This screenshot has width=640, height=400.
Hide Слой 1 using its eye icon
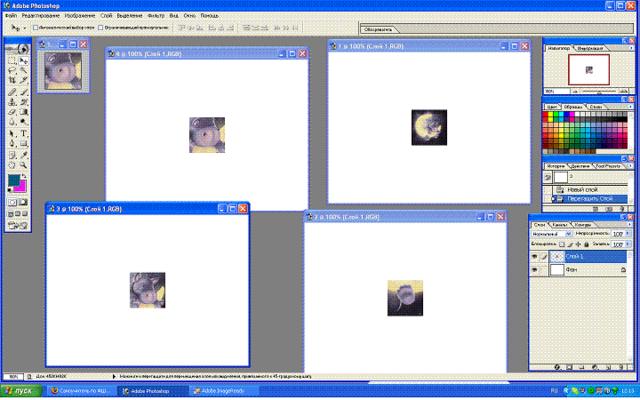pyautogui.click(x=536, y=257)
